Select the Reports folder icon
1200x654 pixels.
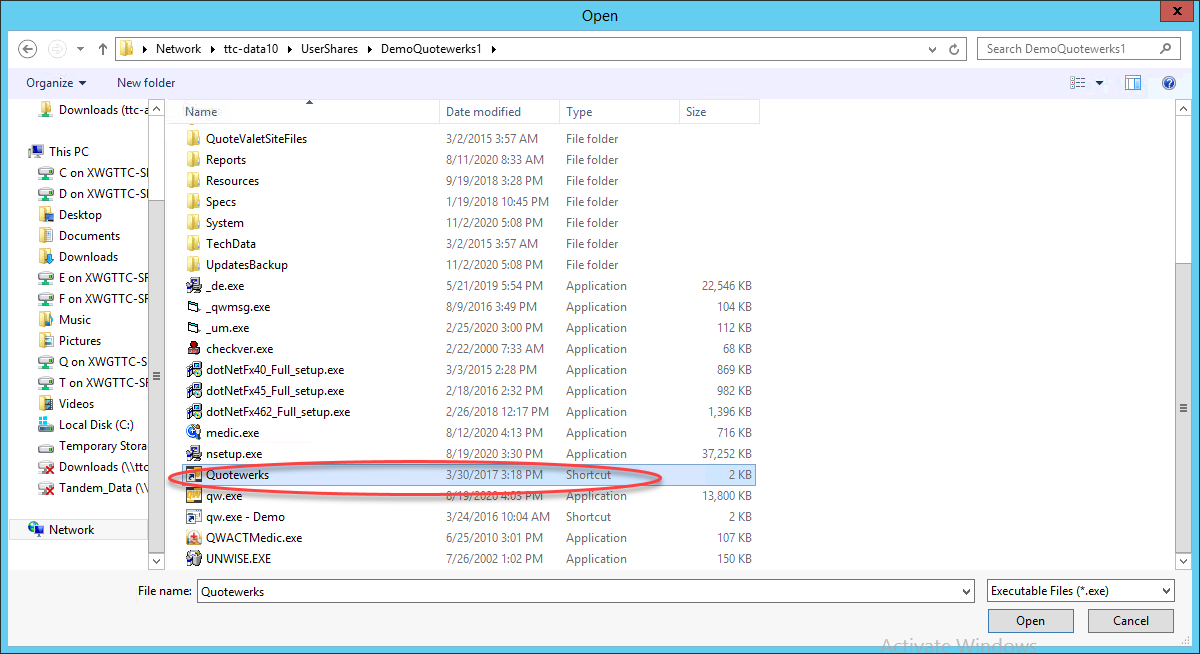[x=194, y=160]
